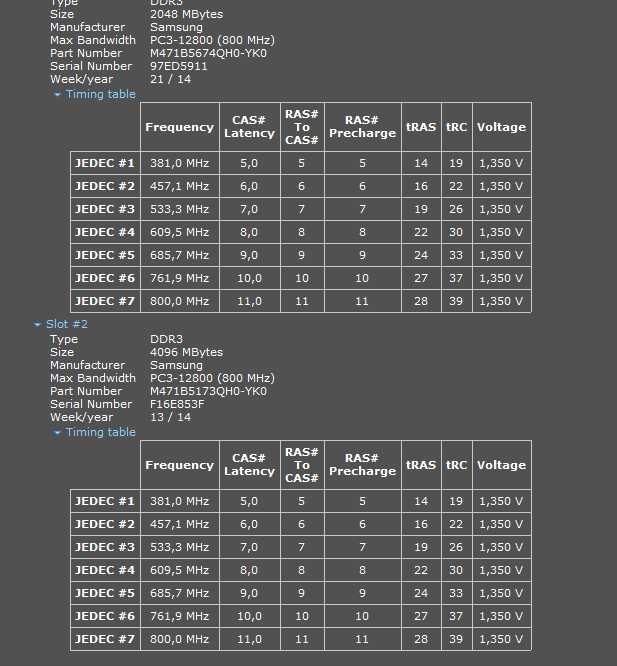Image resolution: width=617 pixels, height=666 pixels.
Task: Click JEDEC #3 voltage 1,350 V in Slot #2 table
Action: click(501, 547)
